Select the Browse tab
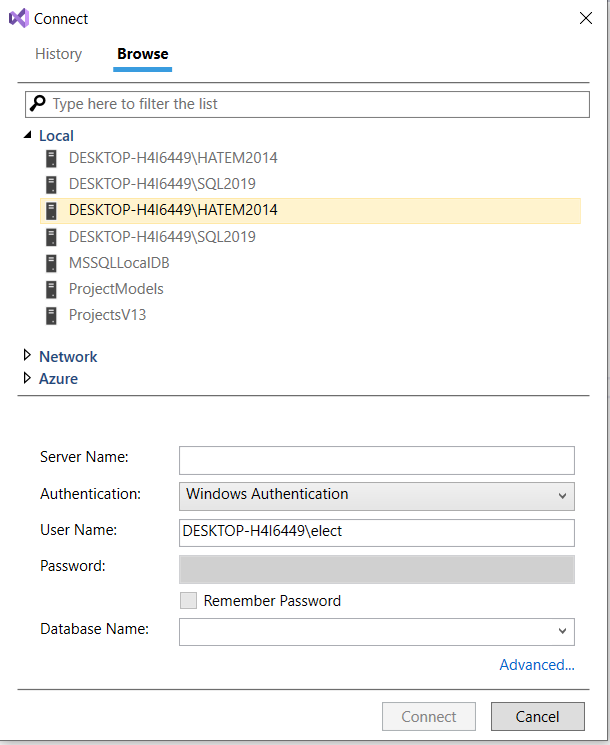 click(x=143, y=54)
